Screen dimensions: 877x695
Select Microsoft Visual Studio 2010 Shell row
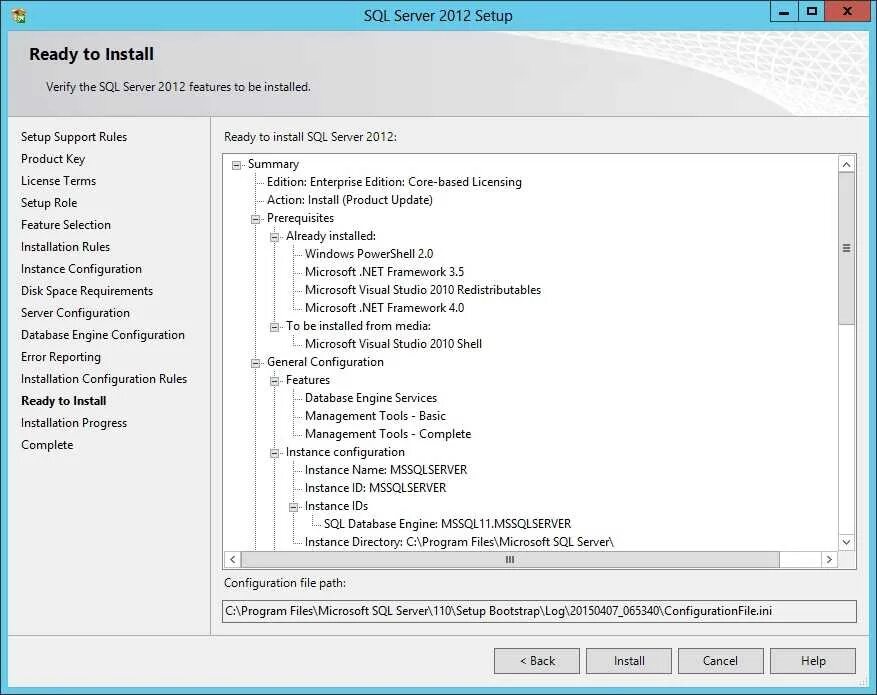coord(393,344)
